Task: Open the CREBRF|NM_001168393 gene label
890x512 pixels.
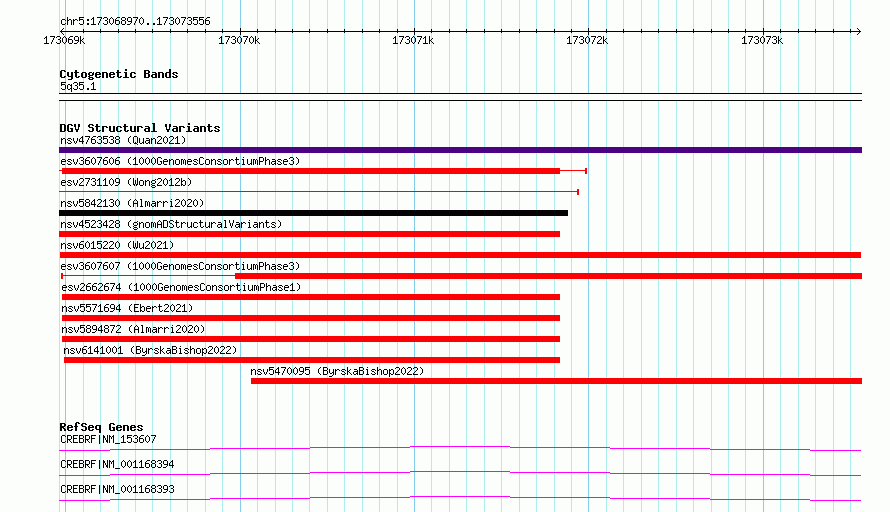Action: pyautogui.click(x=117, y=489)
